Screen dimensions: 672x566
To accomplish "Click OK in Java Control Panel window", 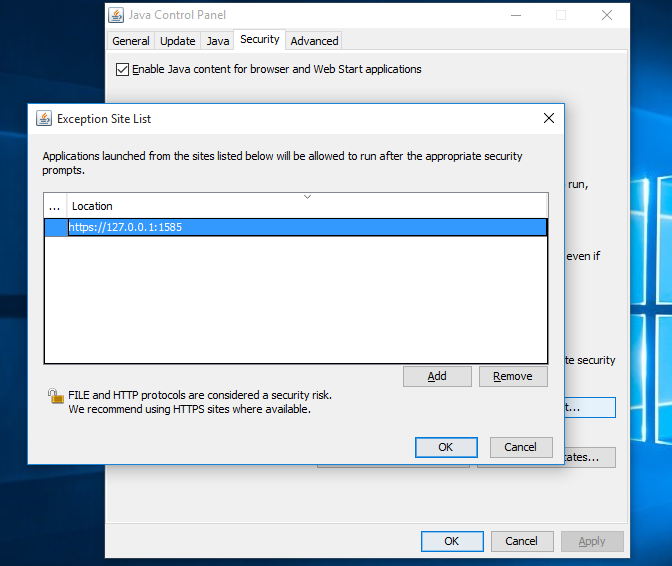I will coord(452,541).
